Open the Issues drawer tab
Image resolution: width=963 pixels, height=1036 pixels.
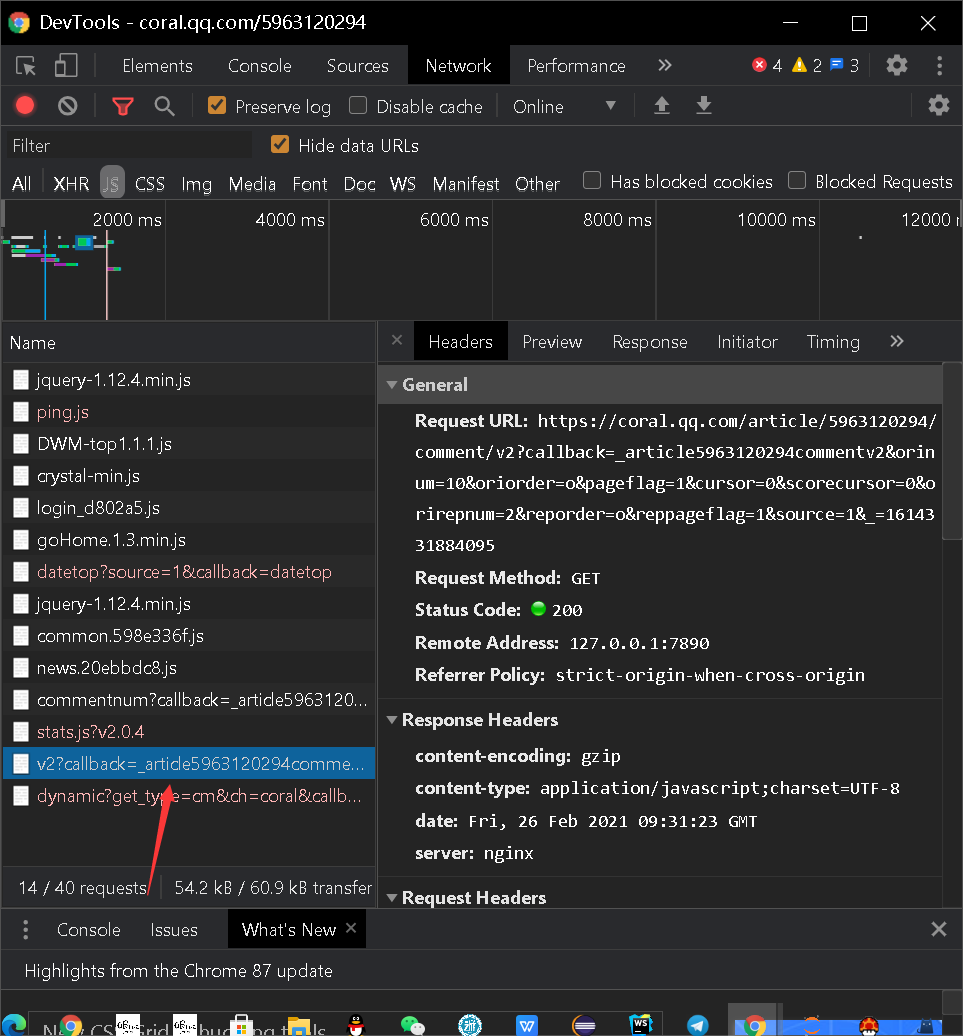click(x=174, y=930)
